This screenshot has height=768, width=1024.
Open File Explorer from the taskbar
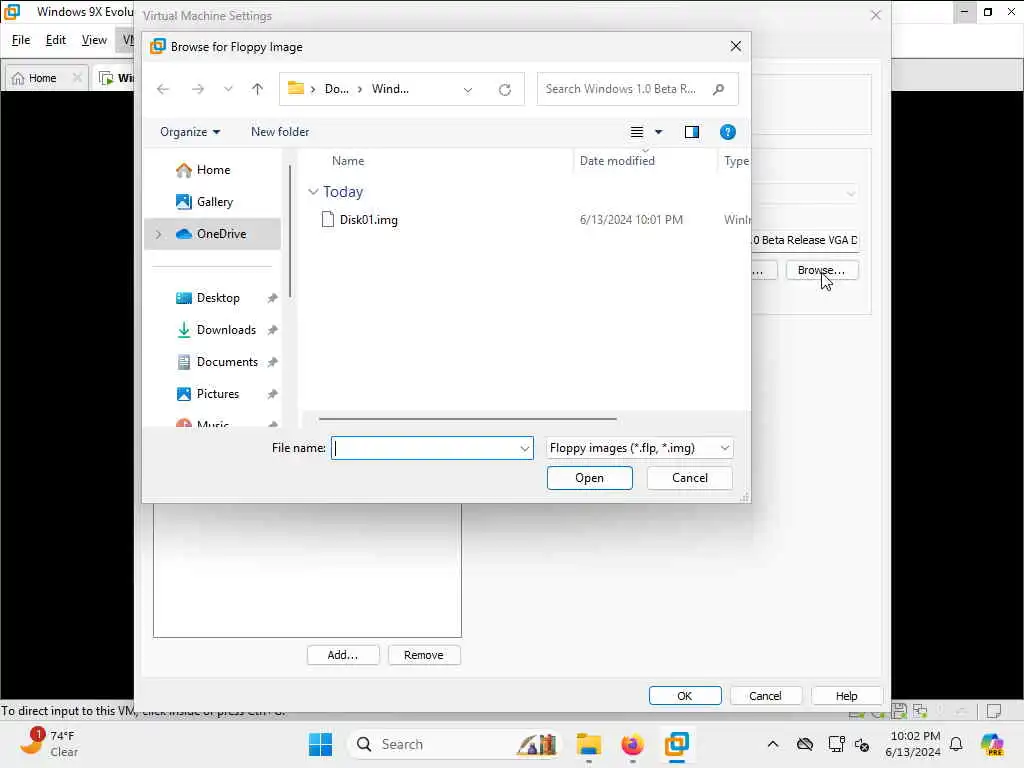[x=588, y=744]
